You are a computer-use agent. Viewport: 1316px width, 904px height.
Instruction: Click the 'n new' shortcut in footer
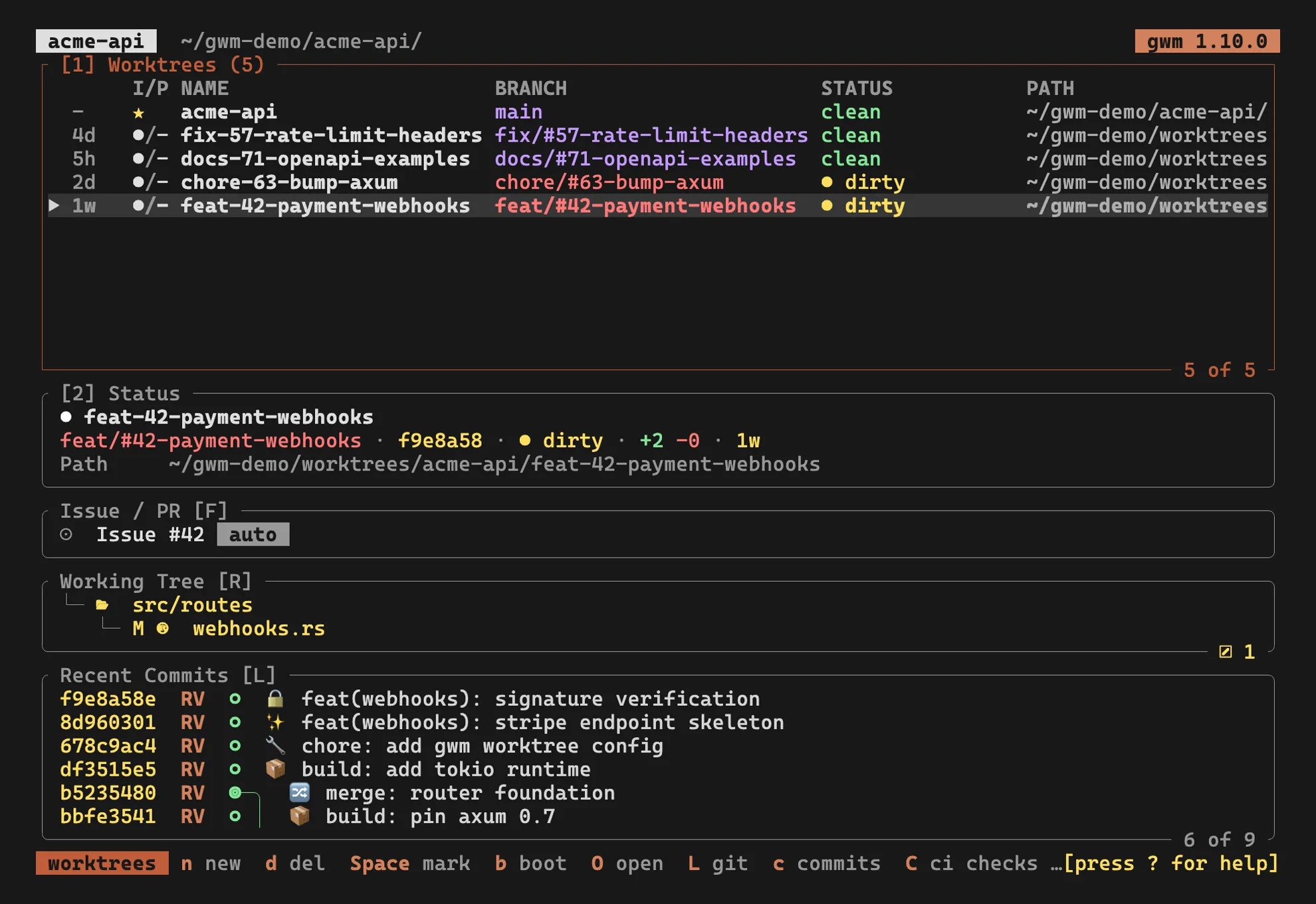pos(211,863)
